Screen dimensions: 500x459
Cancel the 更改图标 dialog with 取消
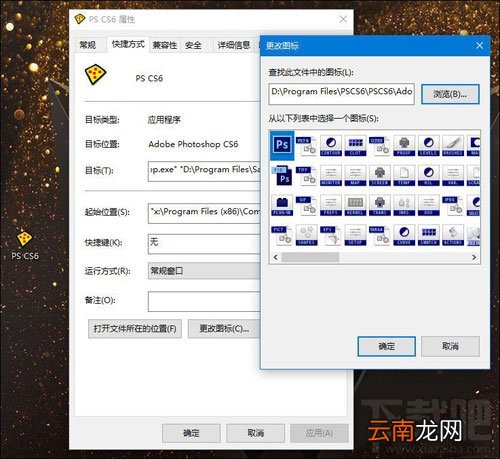(x=450, y=346)
